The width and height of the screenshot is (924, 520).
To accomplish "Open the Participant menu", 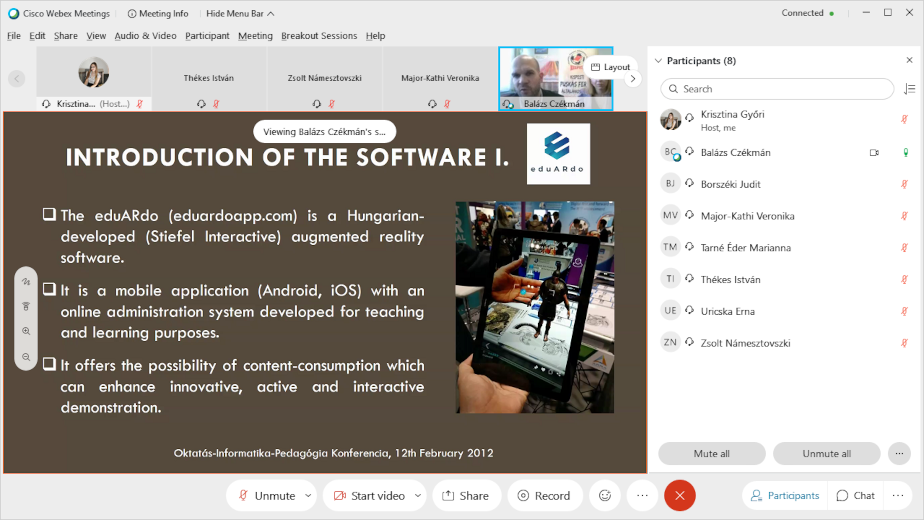I will 207,35.
